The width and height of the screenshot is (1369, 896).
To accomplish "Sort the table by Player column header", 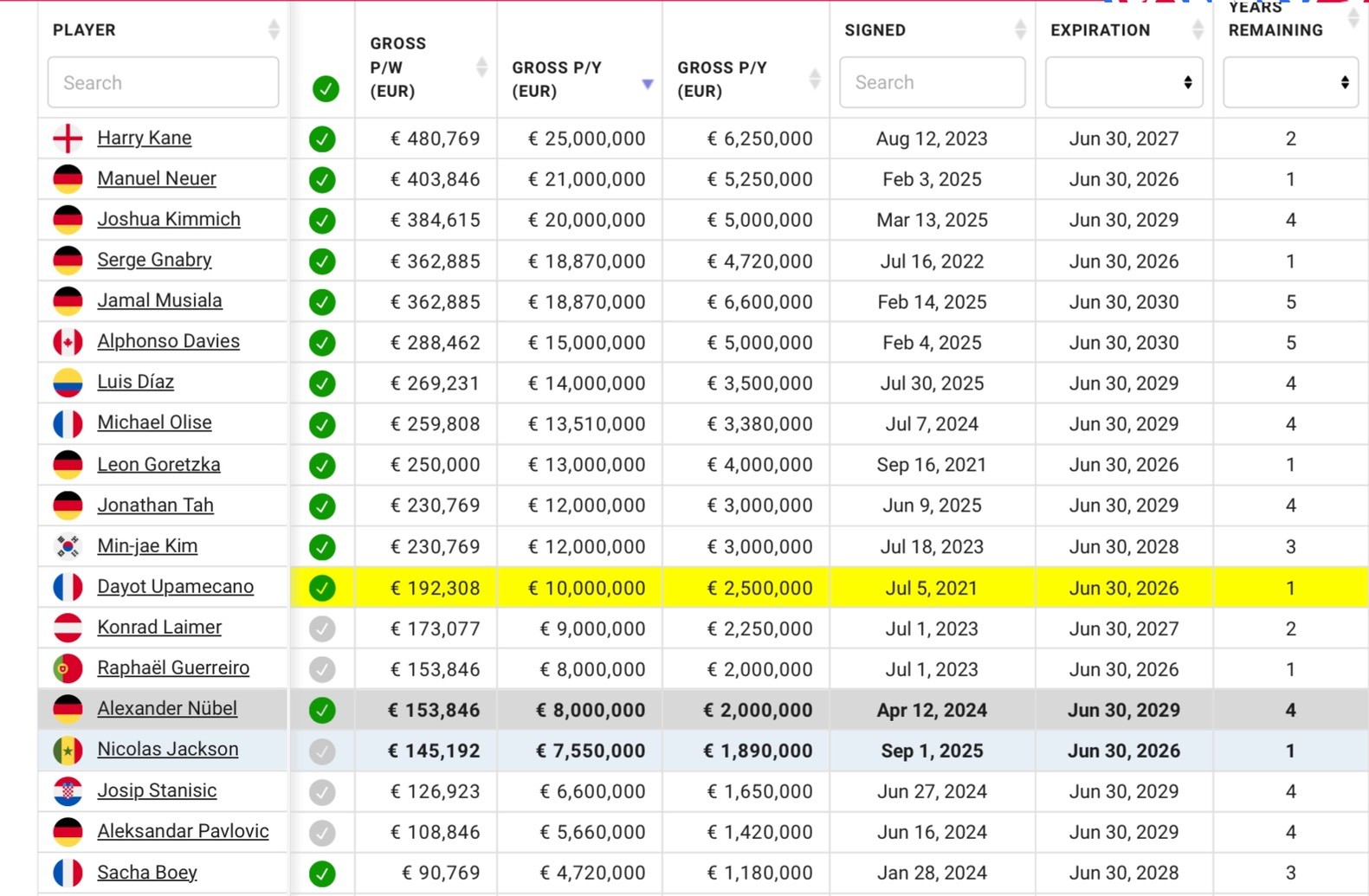I will click(x=274, y=29).
